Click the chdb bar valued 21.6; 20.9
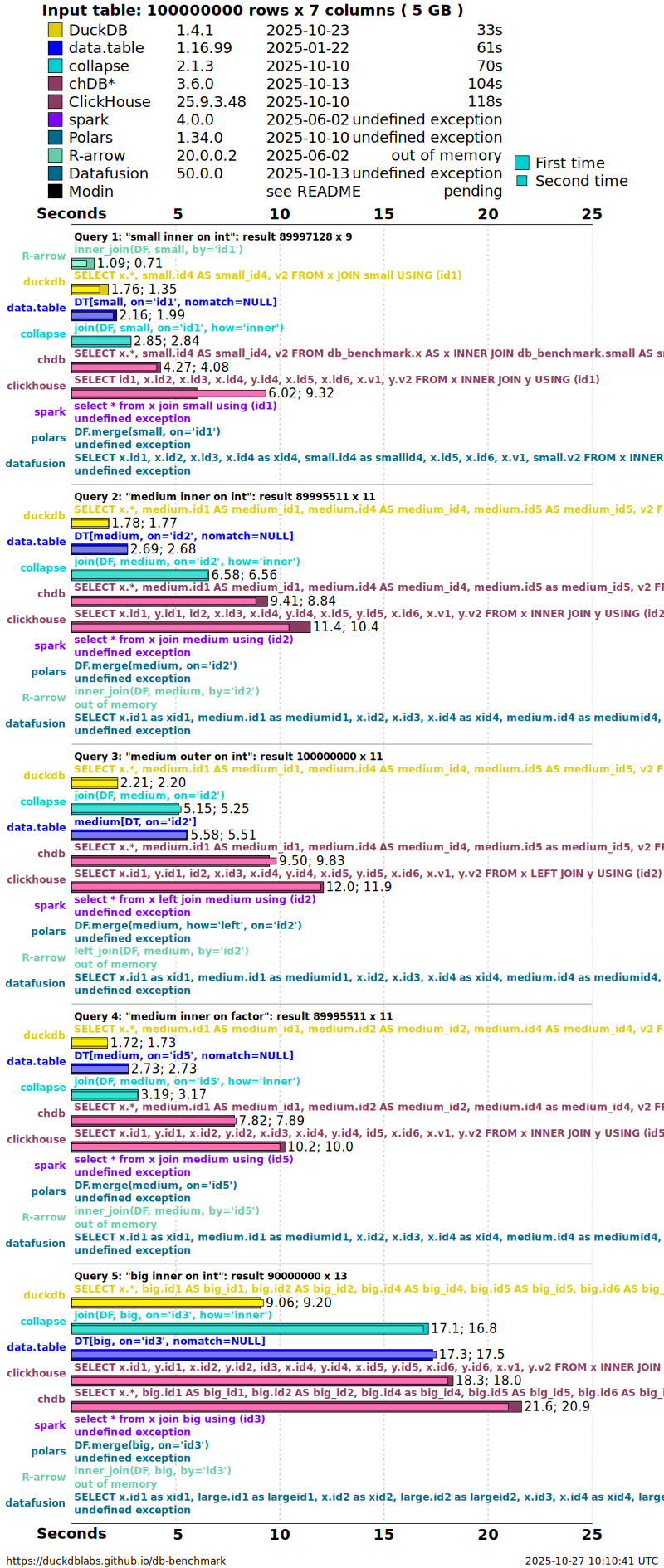Viewport: 664px width, 1568px height. [297, 1406]
